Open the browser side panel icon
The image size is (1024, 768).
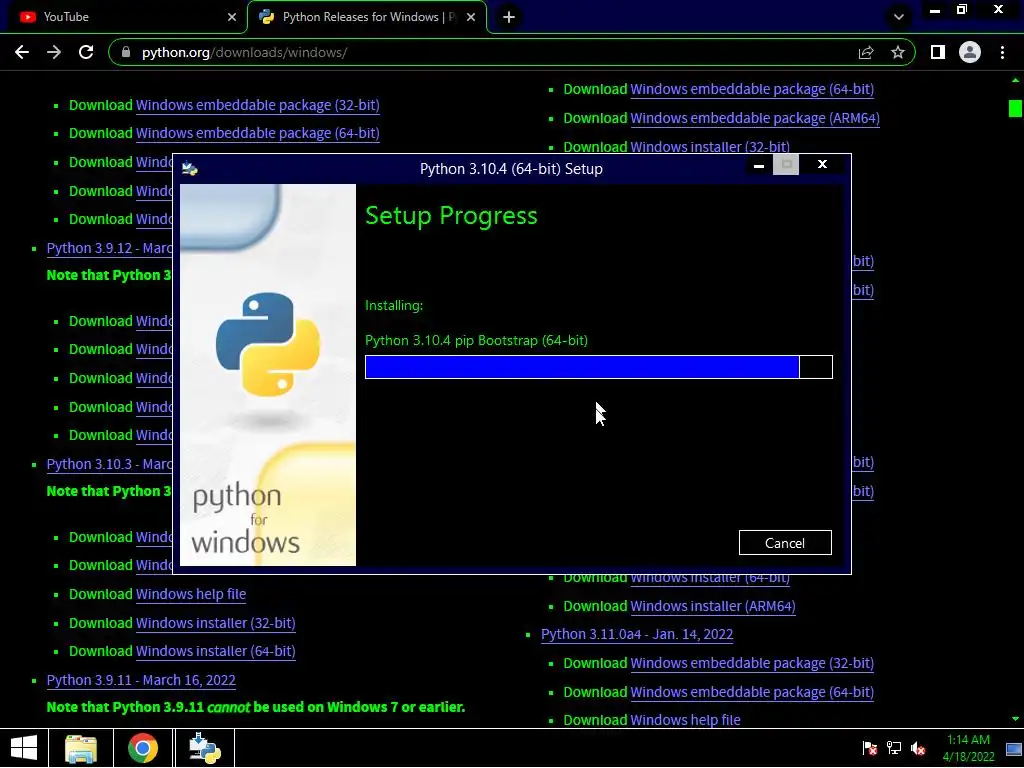(938, 52)
